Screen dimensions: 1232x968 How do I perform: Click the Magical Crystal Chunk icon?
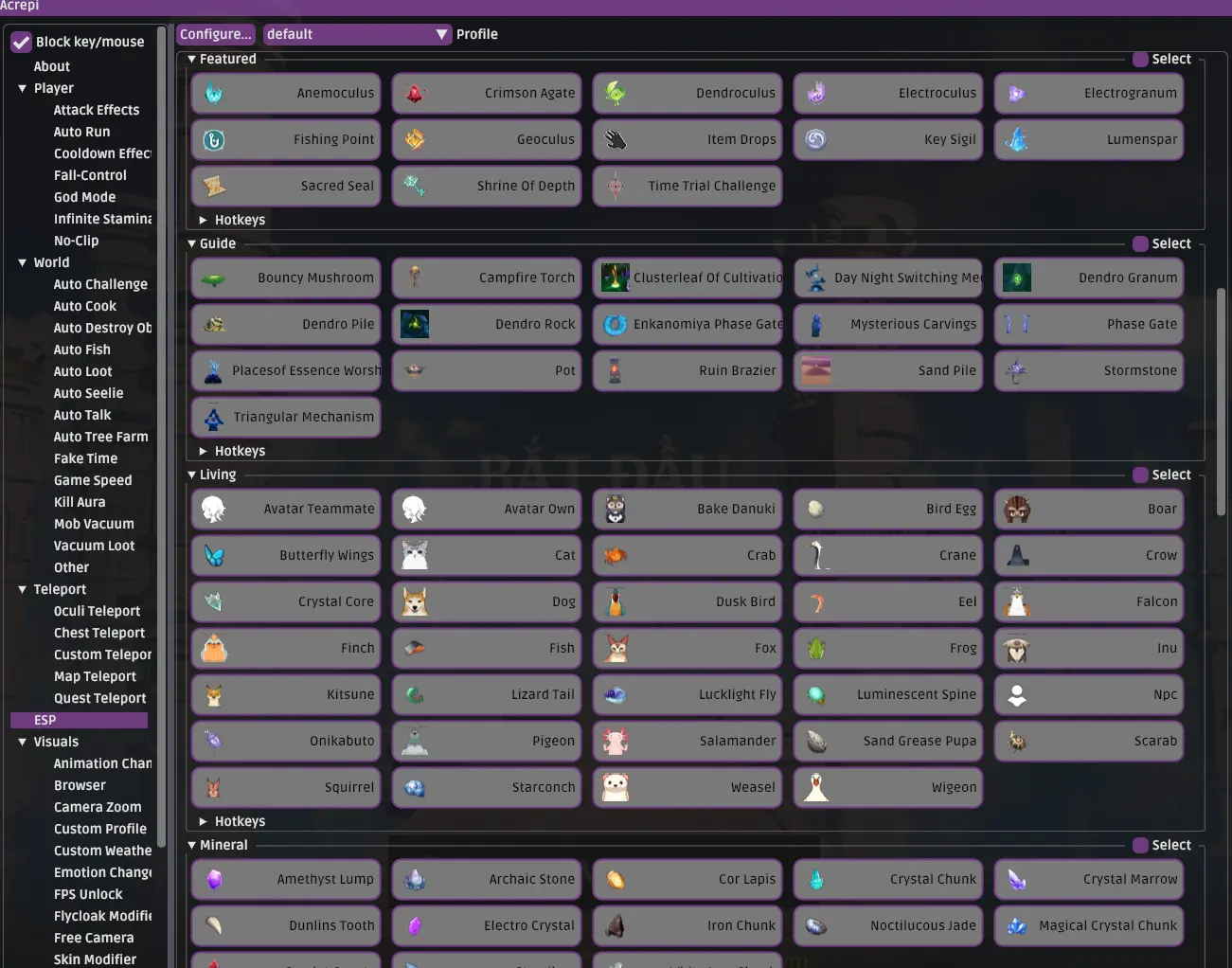1017,925
